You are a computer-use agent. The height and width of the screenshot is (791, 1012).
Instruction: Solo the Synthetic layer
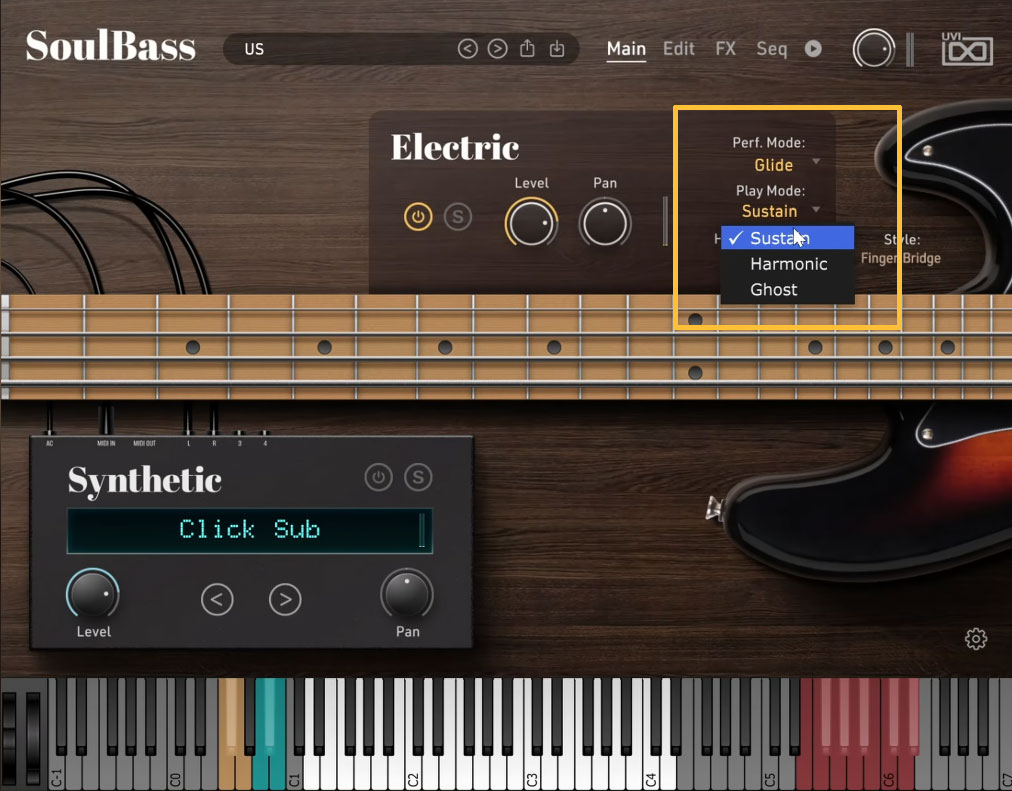[418, 477]
